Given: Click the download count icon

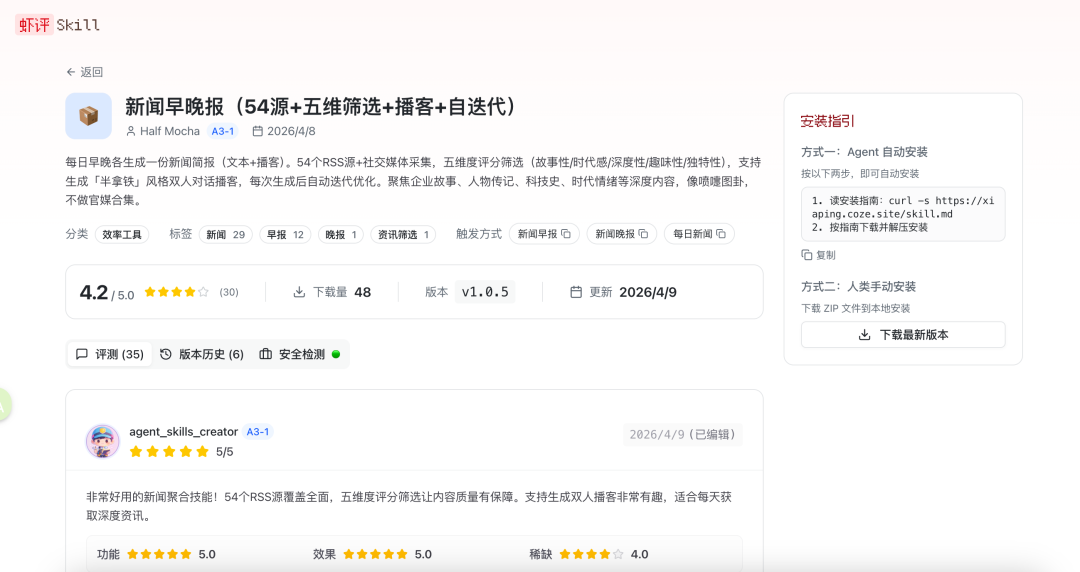Looking at the screenshot, I should (x=299, y=292).
